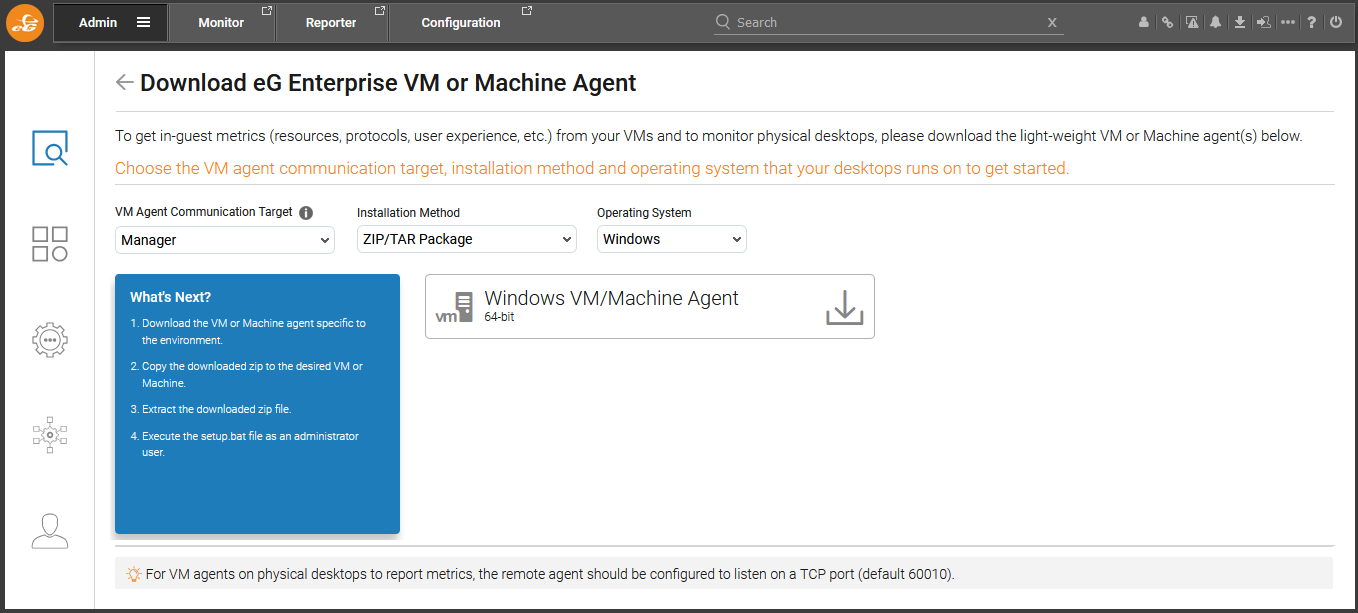Open the topology network sidebar icon
This screenshot has height=613, width=1358.
[x=50, y=435]
